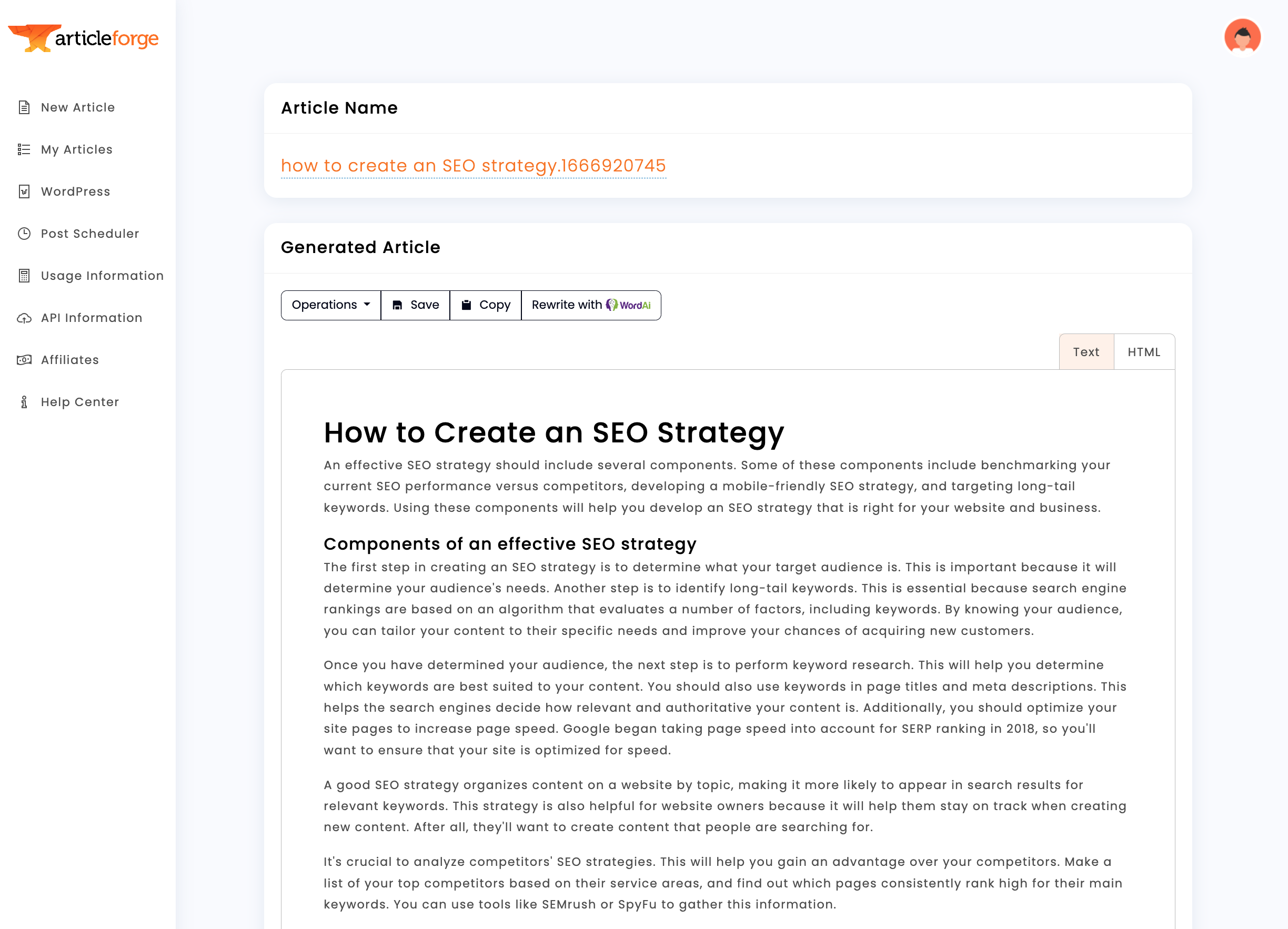1288x929 pixels.
Task: Click the article heading in editor
Action: pyautogui.click(x=553, y=433)
